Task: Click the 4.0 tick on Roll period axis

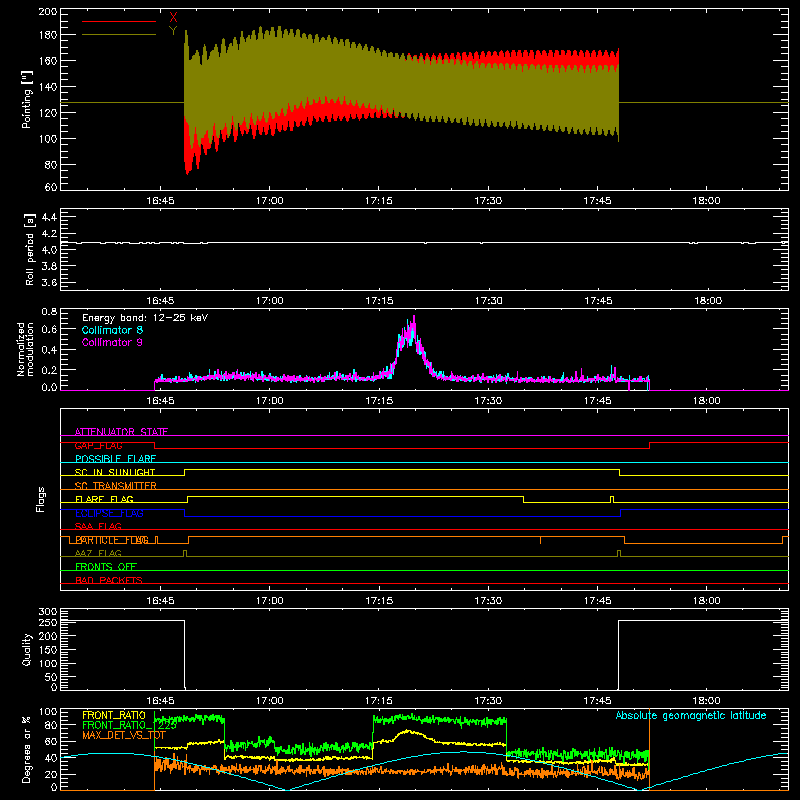Action: point(49,250)
